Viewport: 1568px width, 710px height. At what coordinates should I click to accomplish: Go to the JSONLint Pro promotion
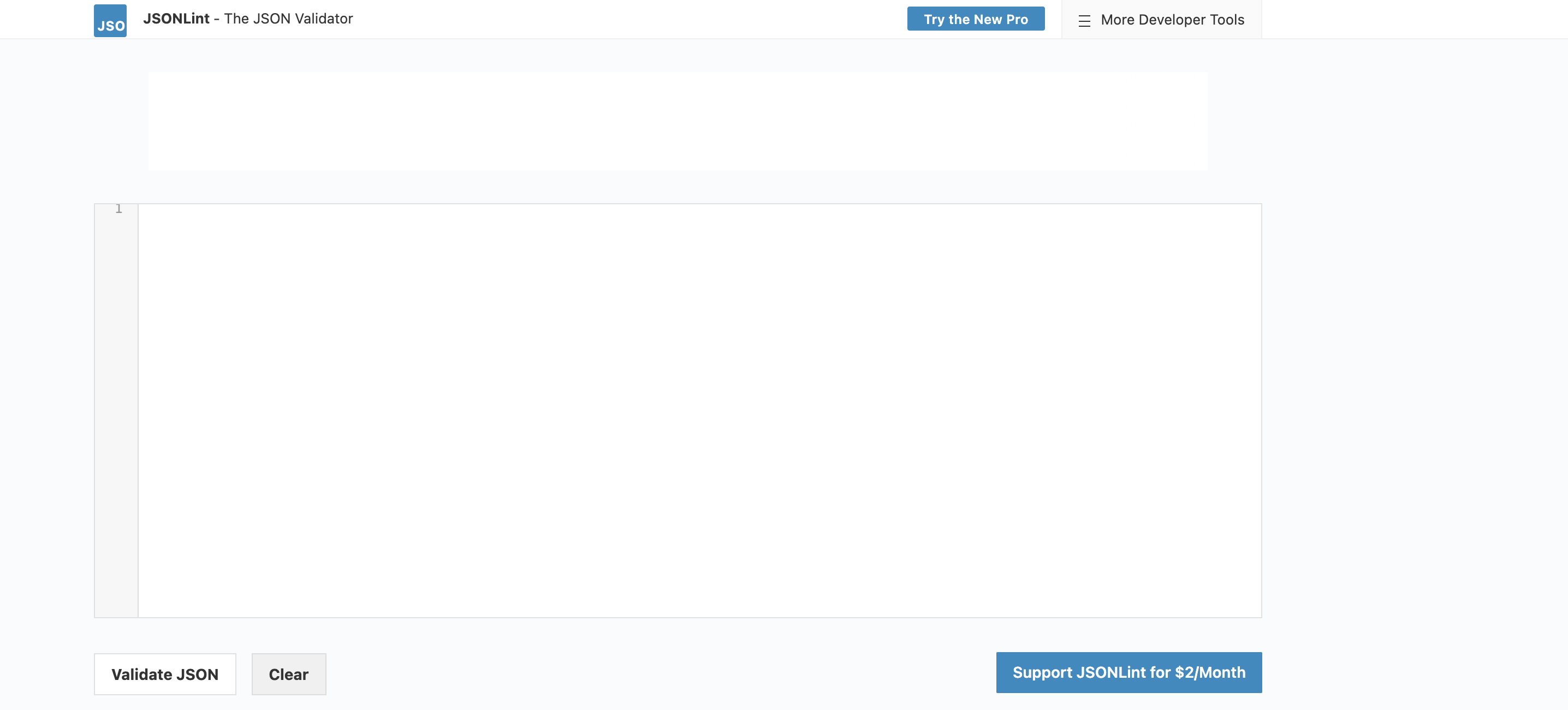coord(975,19)
